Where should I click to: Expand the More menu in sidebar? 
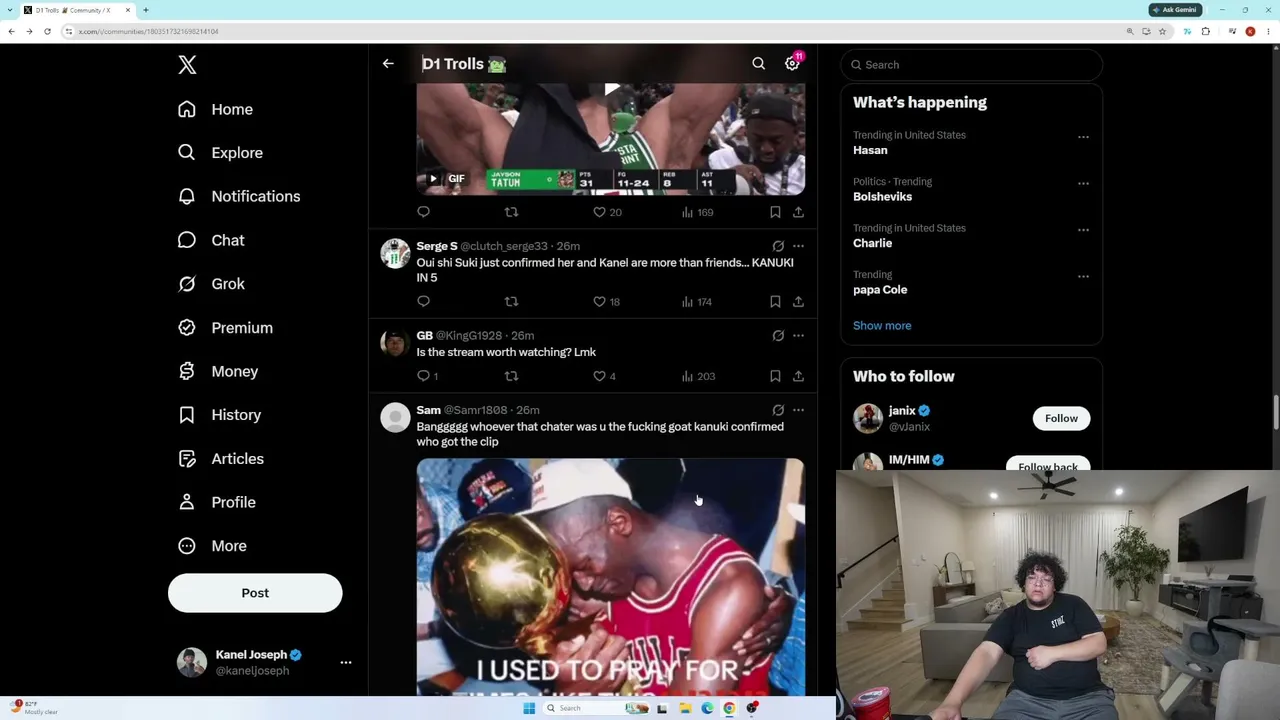point(212,546)
